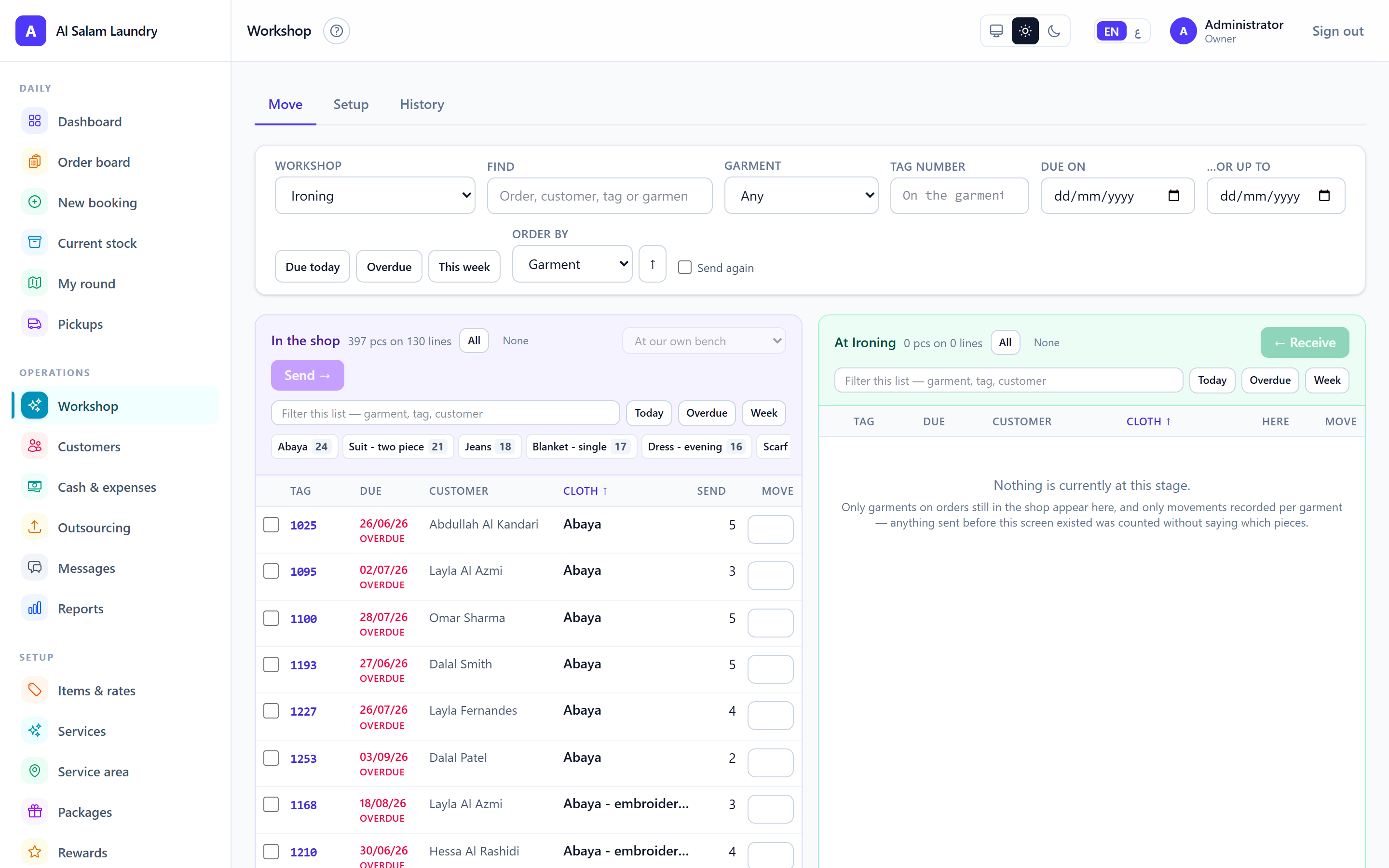Enable the Send again checkbox
This screenshot has height=868, width=1389.
tap(685, 267)
